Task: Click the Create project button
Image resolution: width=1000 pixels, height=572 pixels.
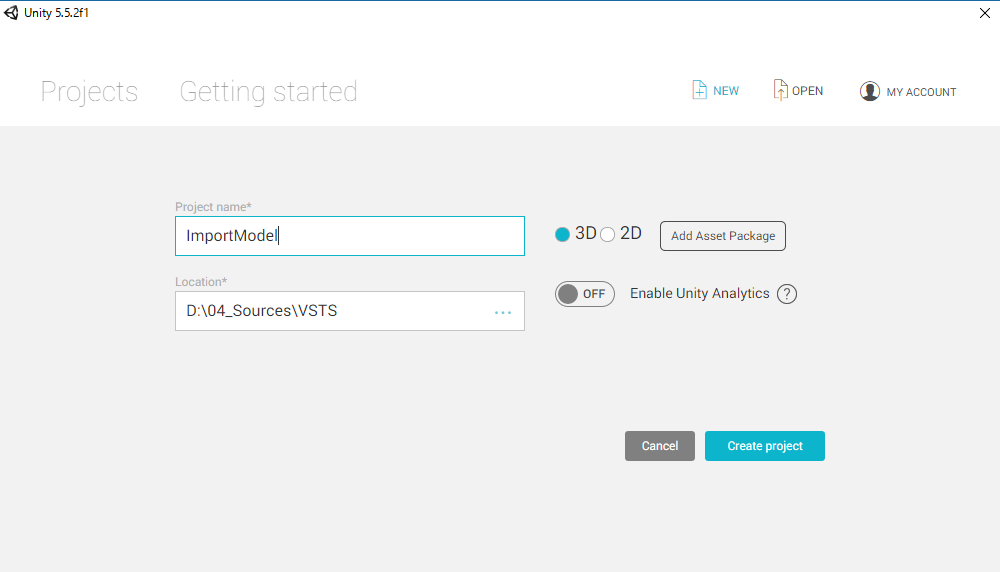Action: click(765, 446)
